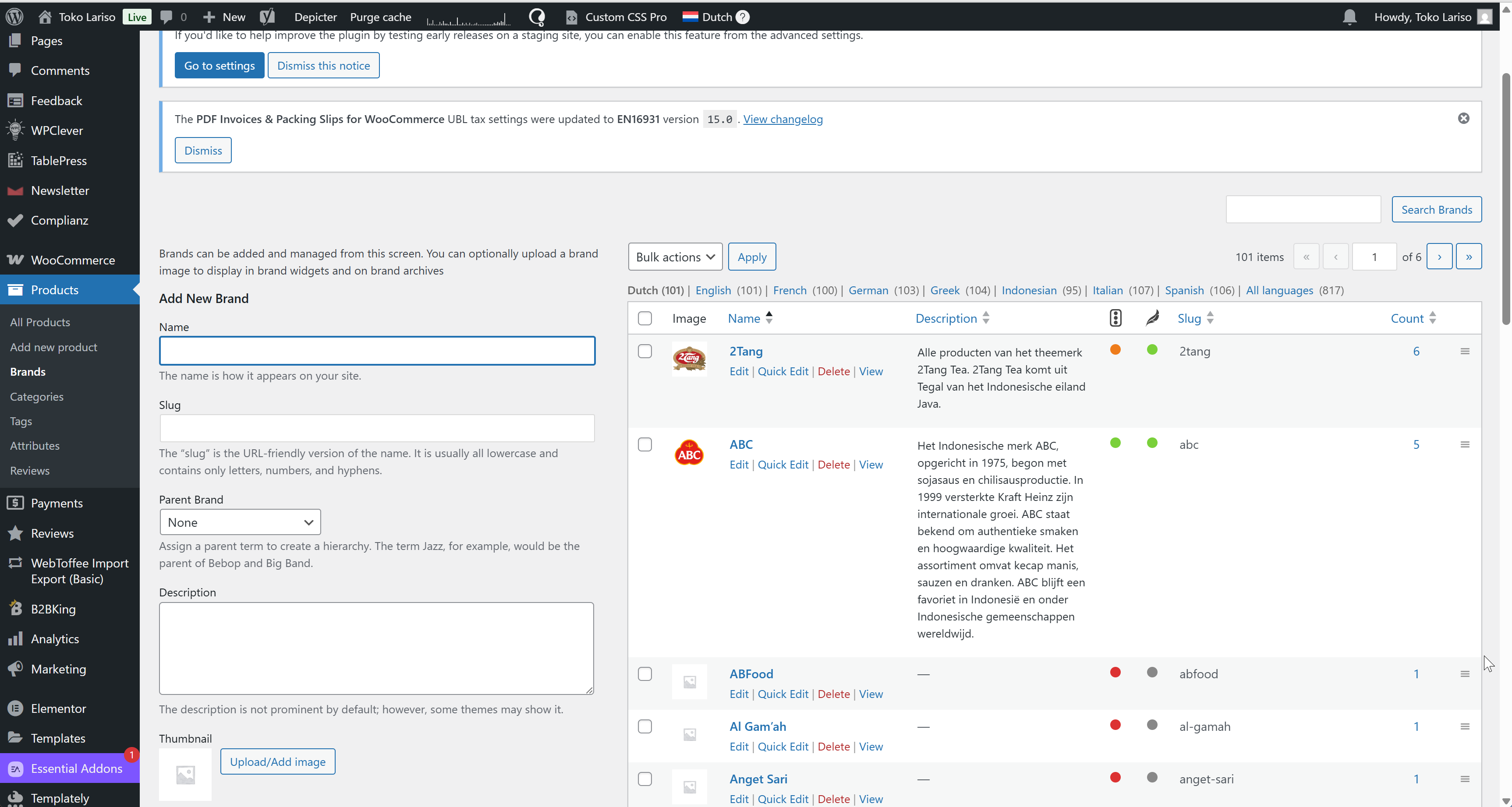Click Quick Edit for the ABC brand
Screen dimensions: 1512x807
(783, 465)
